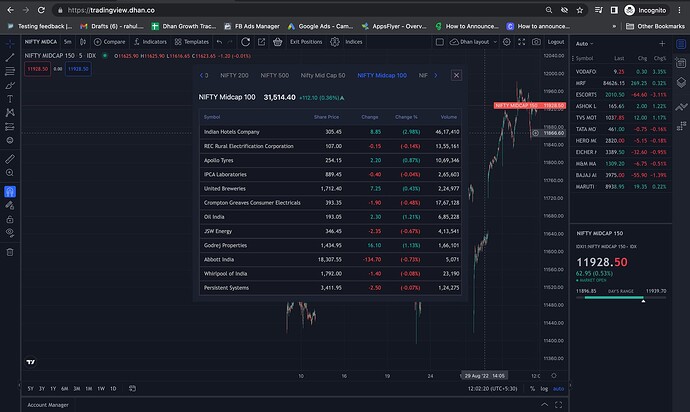Viewport: 690px width, 412px height.
Task: Select MARUTI in the watchlist
Action: click(x=620, y=187)
